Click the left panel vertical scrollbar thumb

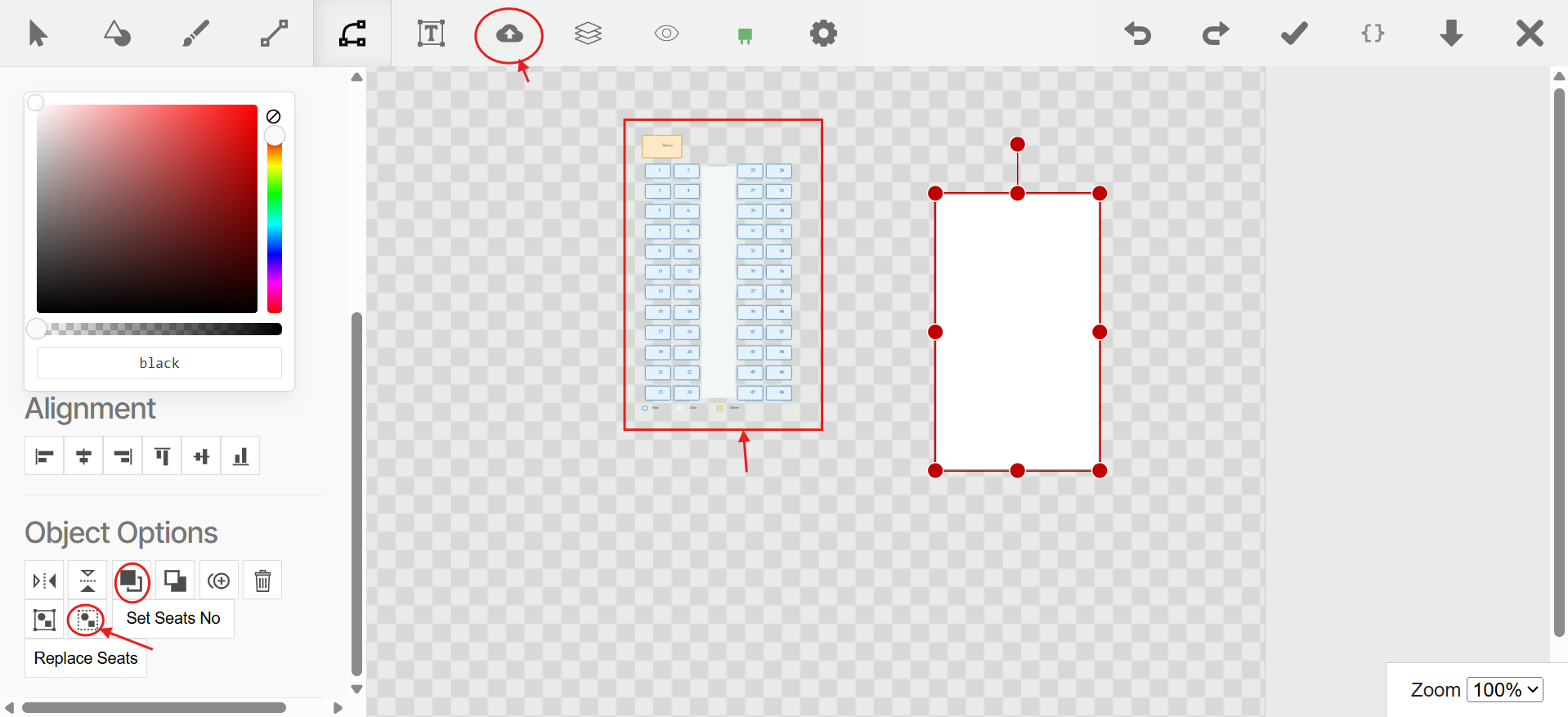356,493
